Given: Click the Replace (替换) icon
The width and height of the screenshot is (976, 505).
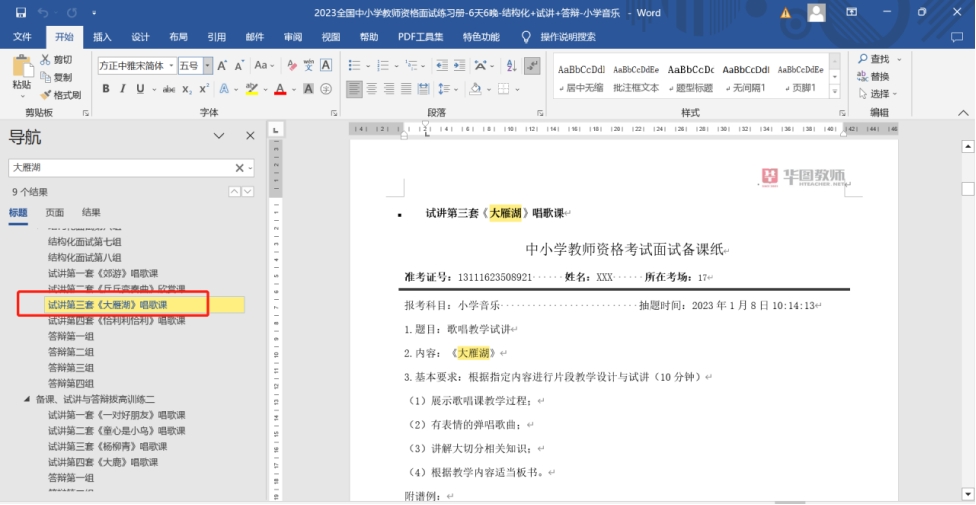Looking at the screenshot, I should (862, 77).
